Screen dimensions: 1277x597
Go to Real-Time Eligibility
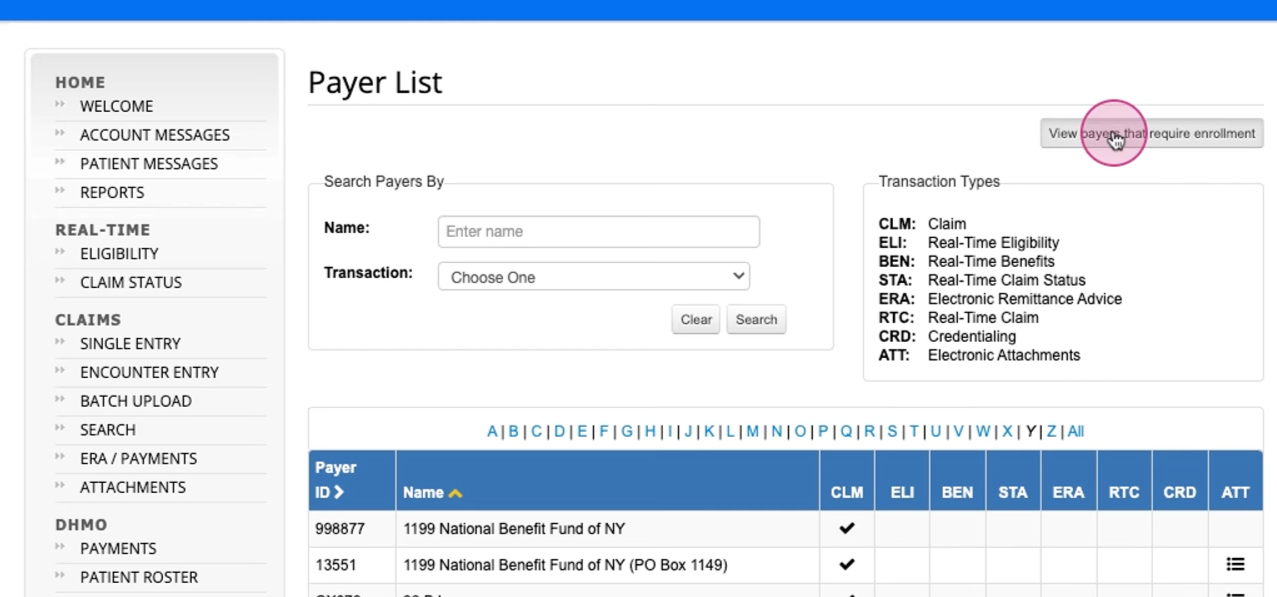coord(119,254)
